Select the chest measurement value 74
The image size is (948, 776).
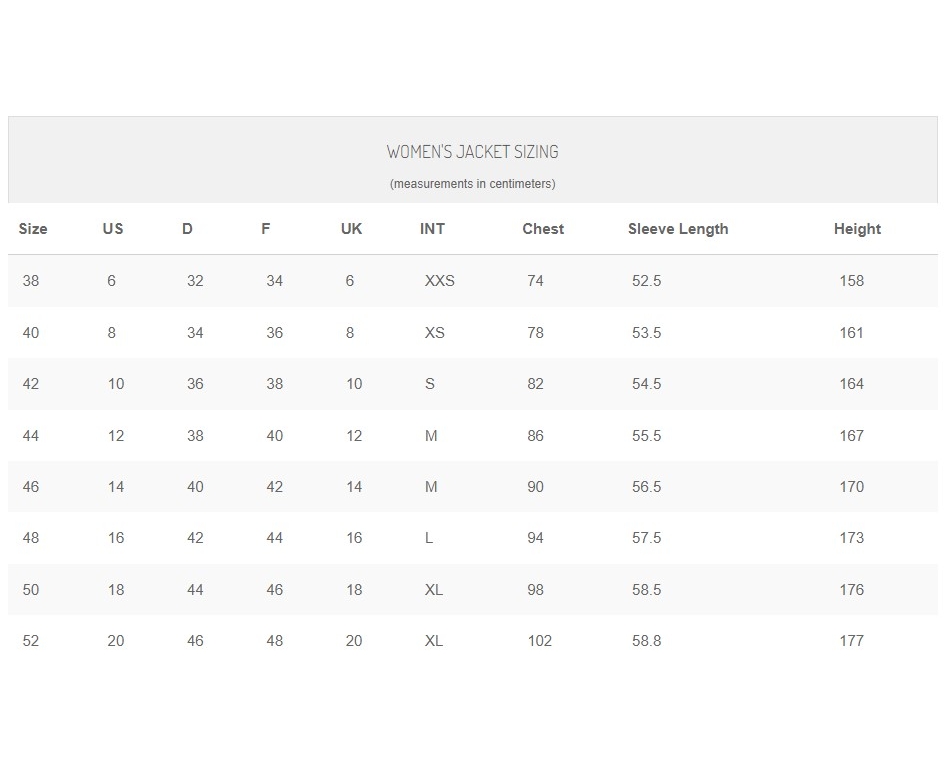(535, 281)
